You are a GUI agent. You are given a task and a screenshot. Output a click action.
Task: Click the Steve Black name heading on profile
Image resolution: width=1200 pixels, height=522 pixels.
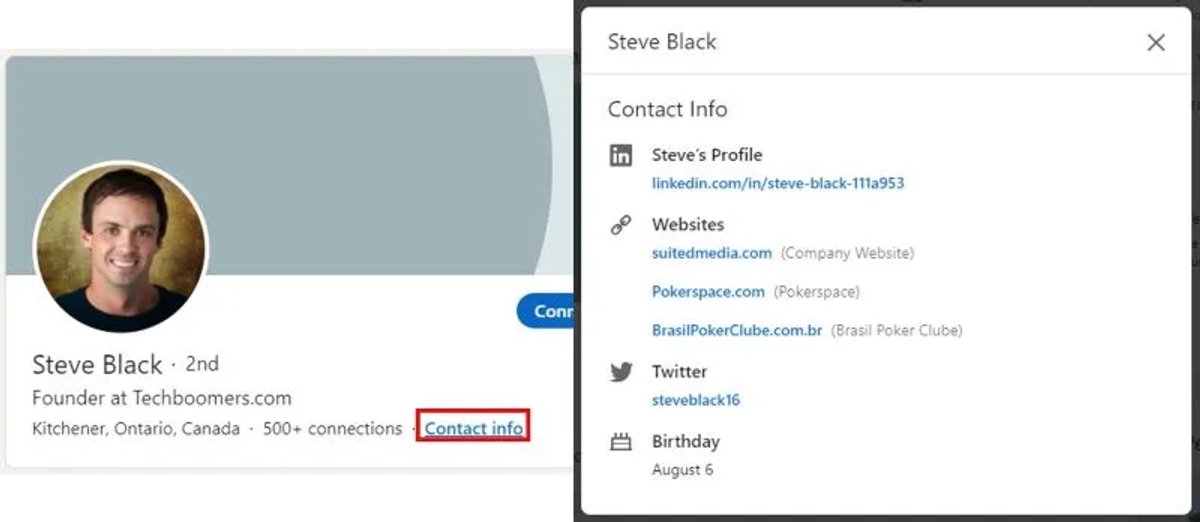97,365
